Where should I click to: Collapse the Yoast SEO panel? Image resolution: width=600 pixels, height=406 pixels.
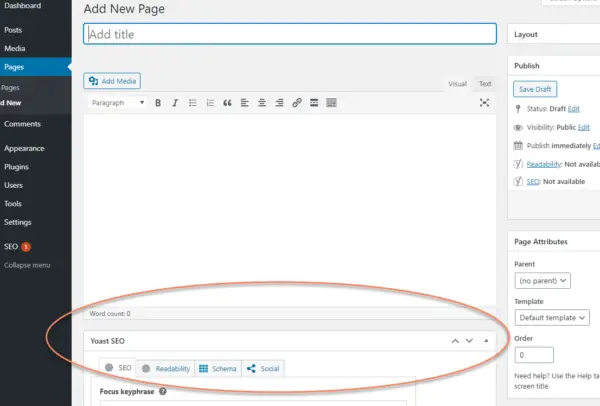486,341
